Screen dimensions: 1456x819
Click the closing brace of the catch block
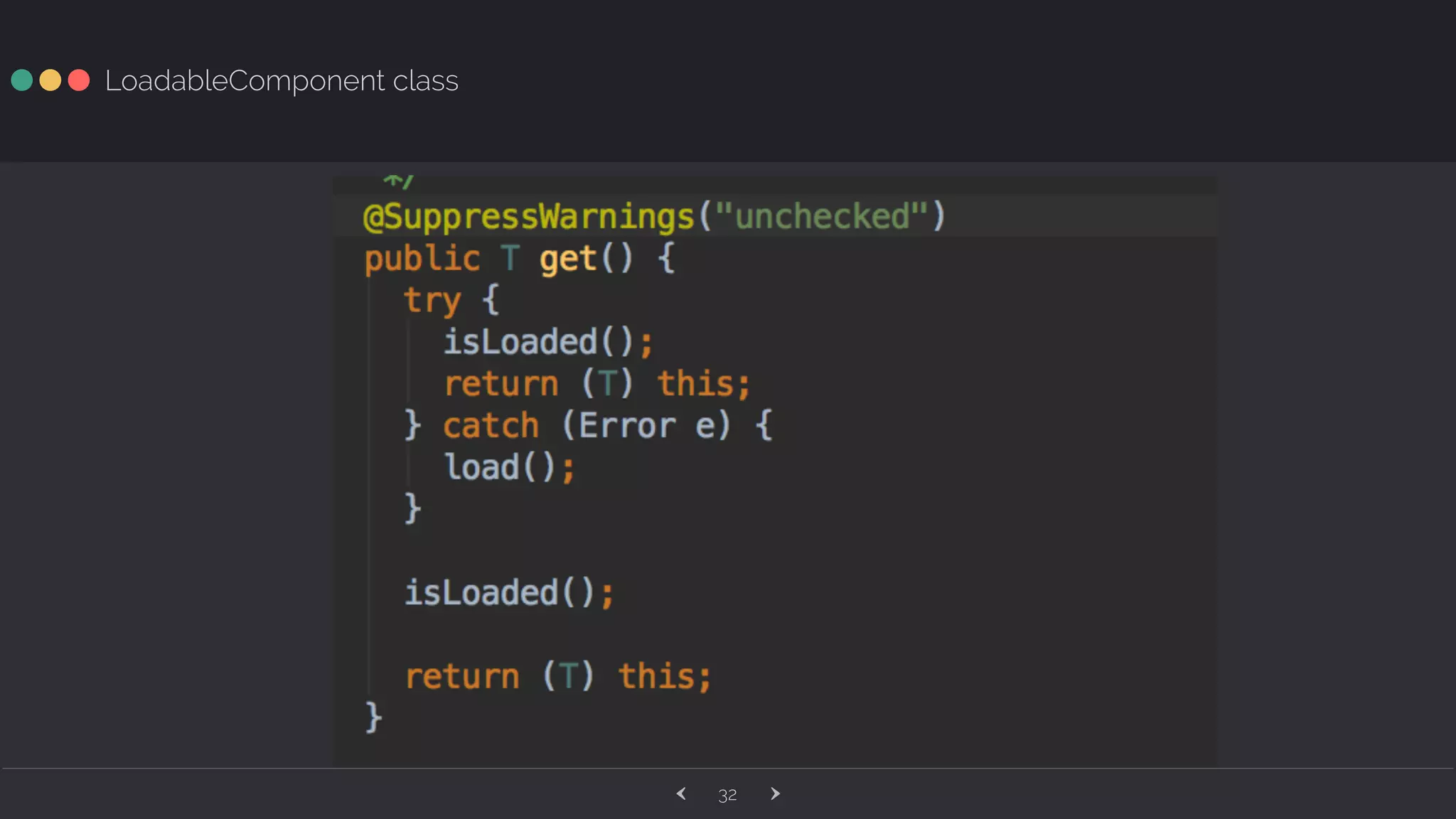coord(412,509)
